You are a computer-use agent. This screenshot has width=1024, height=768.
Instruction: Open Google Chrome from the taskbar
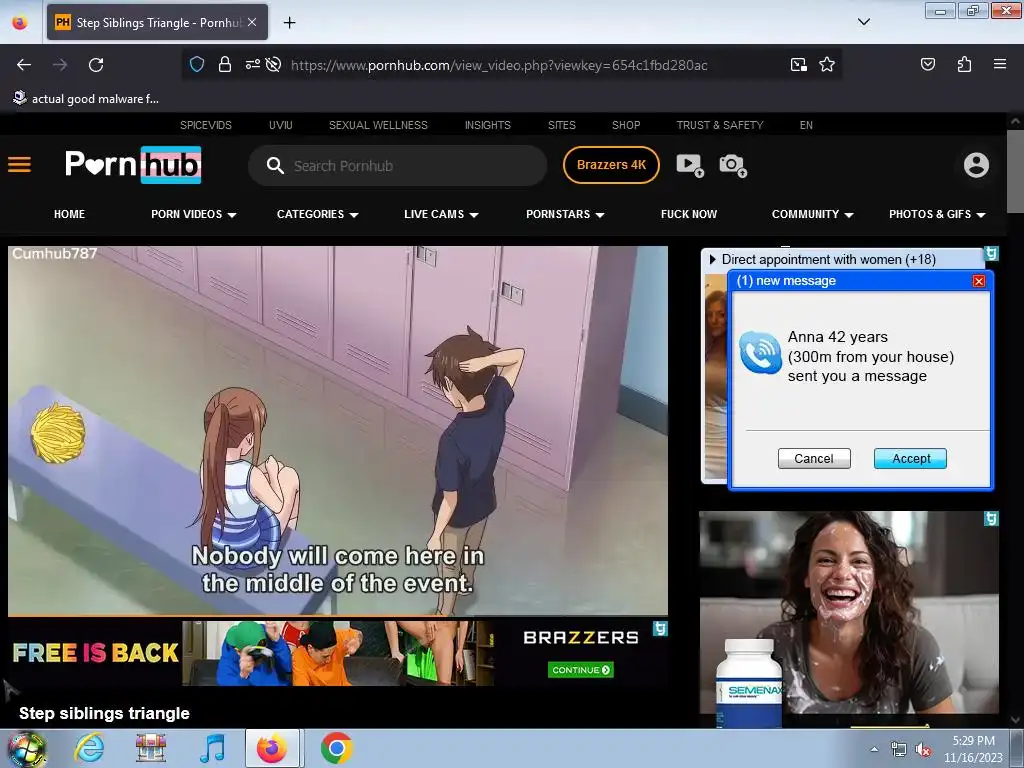pyautogui.click(x=336, y=748)
